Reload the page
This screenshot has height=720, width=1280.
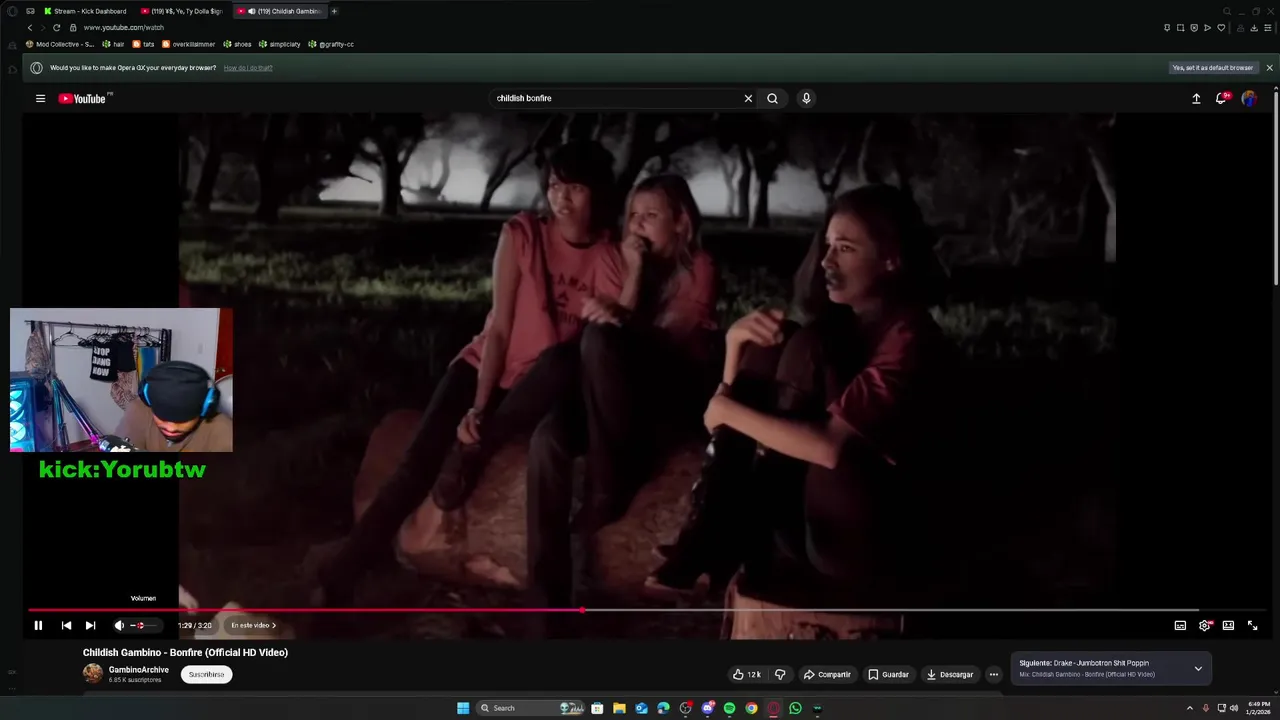[56, 27]
